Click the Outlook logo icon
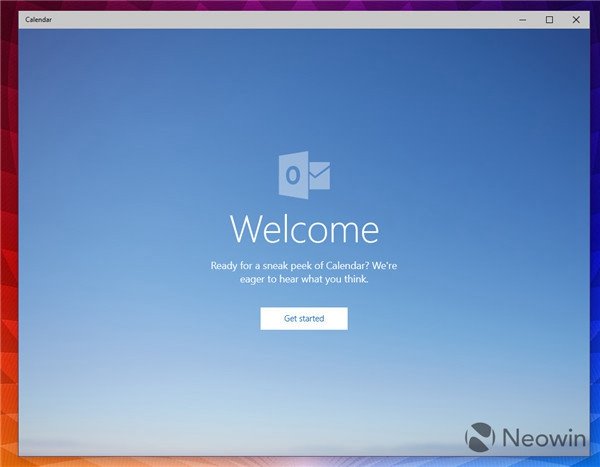The image size is (600, 467). coord(304,175)
